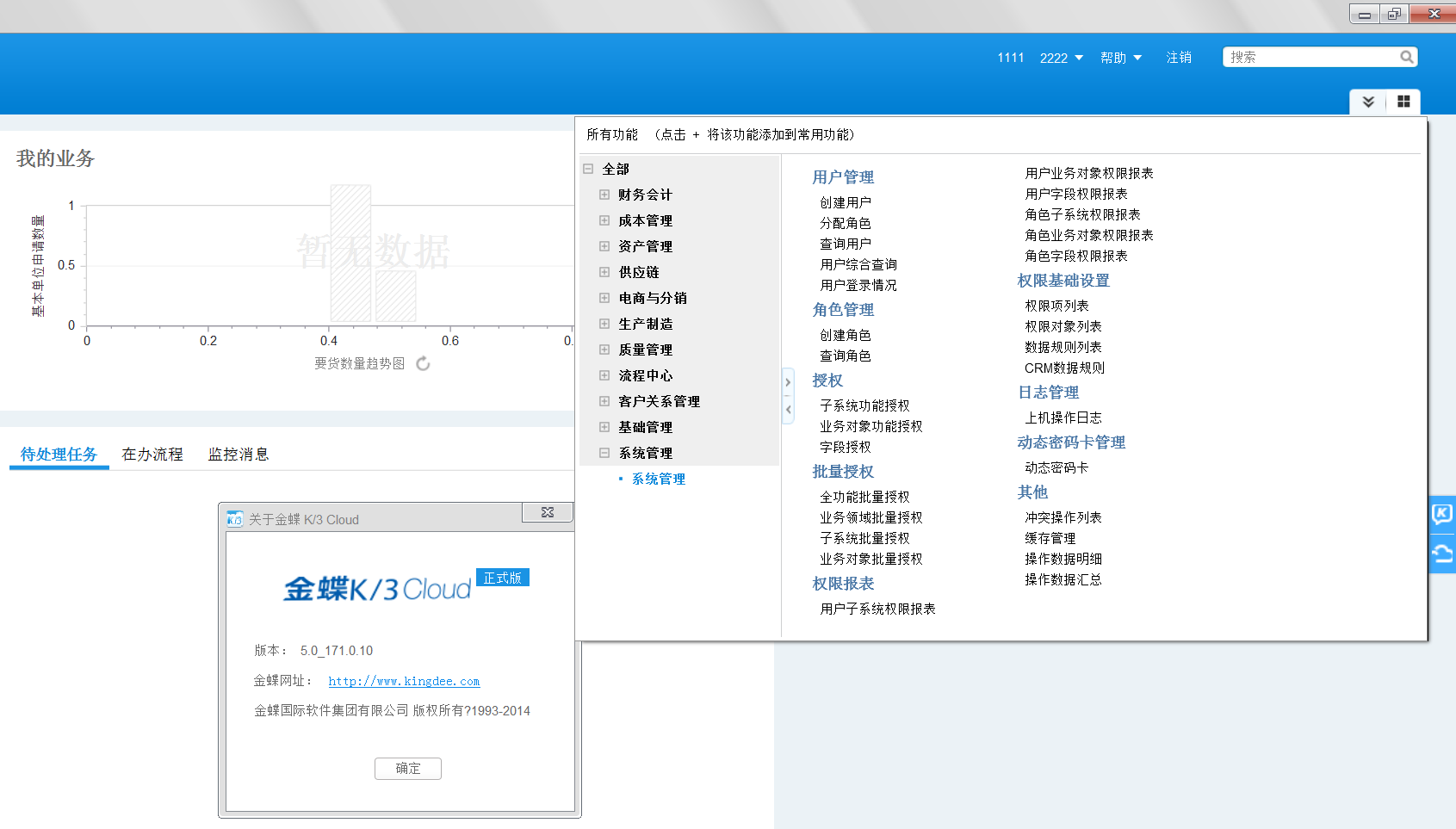Switch to the 监控消息 tab
The height and width of the screenshot is (829, 1456).
[239, 455]
